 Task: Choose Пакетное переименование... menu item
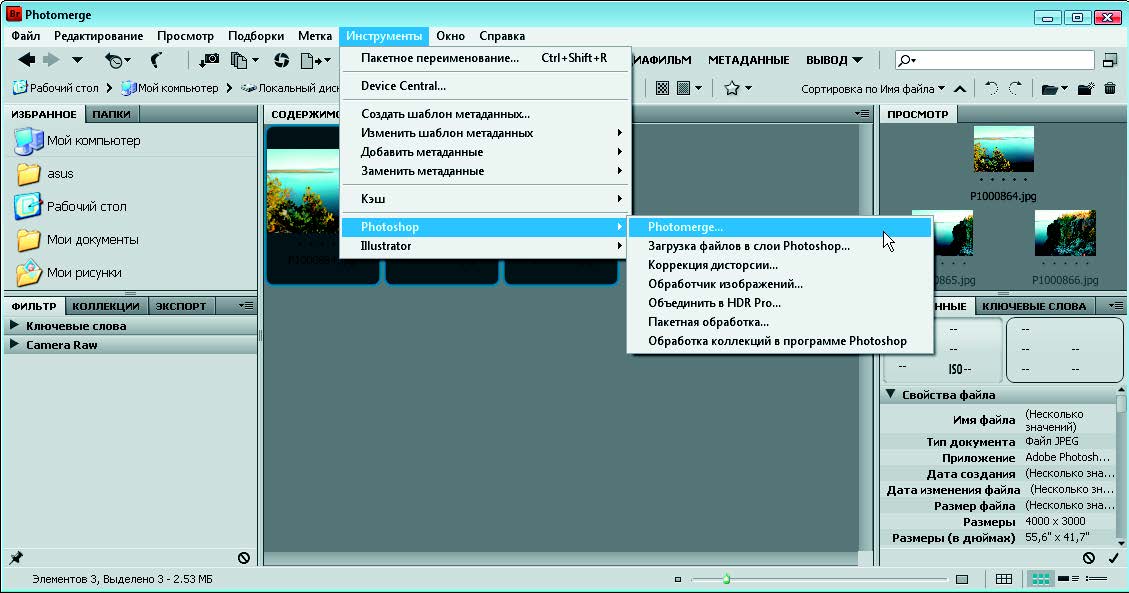click(485, 58)
